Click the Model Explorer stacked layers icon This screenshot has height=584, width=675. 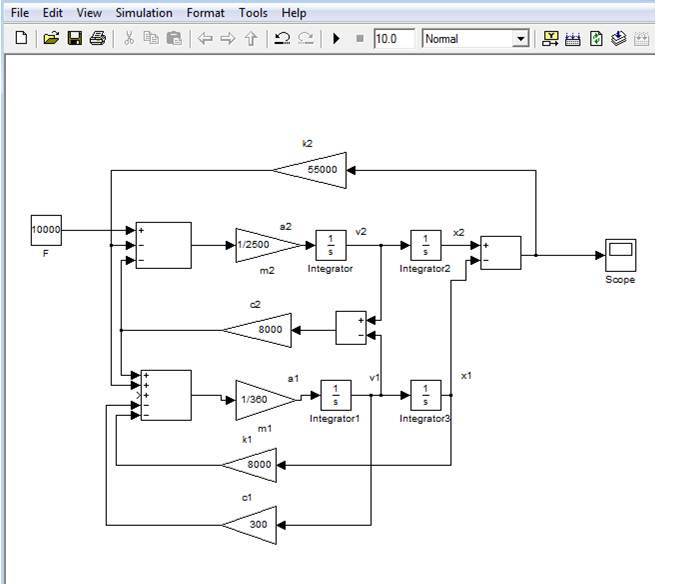point(619,39)
